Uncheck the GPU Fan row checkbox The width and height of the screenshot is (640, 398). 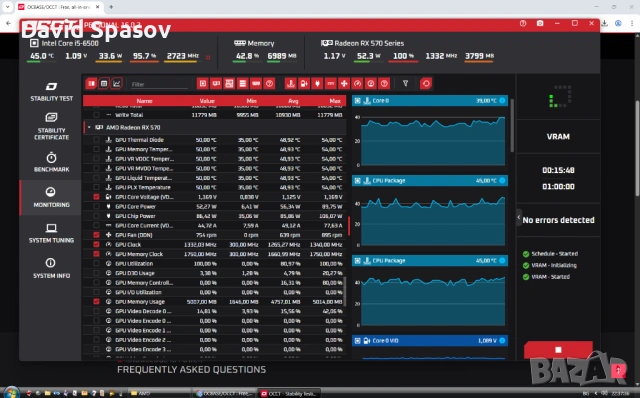[x=96, y=235]
